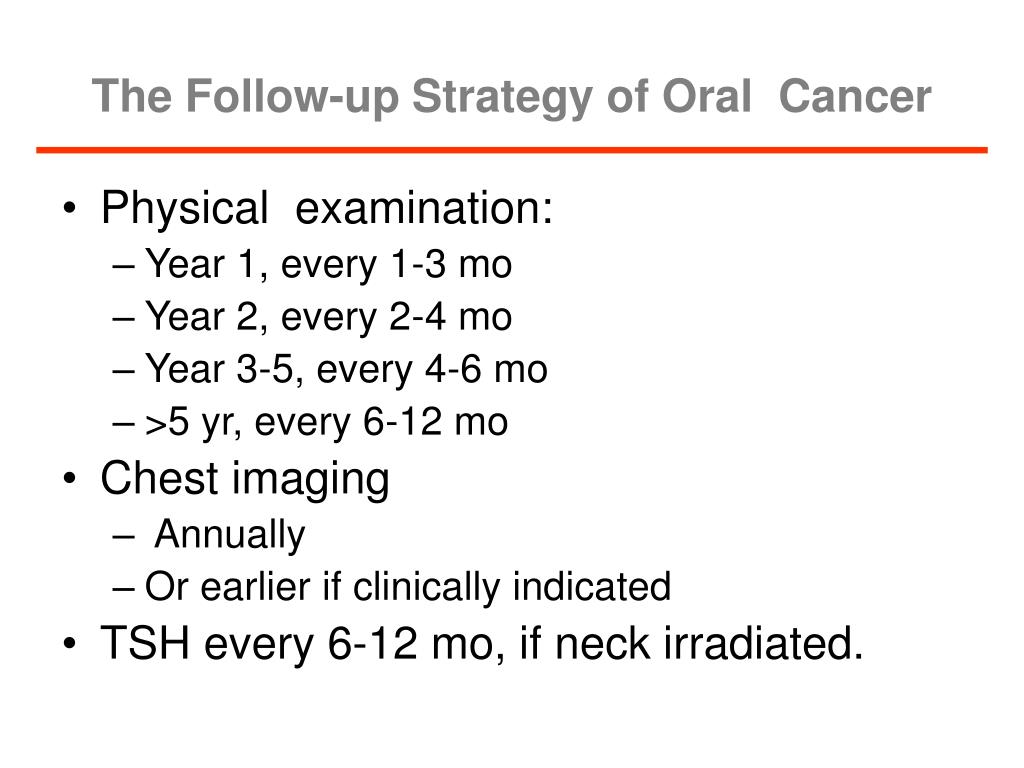Click the bullet dot before 'Chest imaging'
The height and width of the screenshot is (768, 1024).
pyautogui.click(x=70, y=479)
